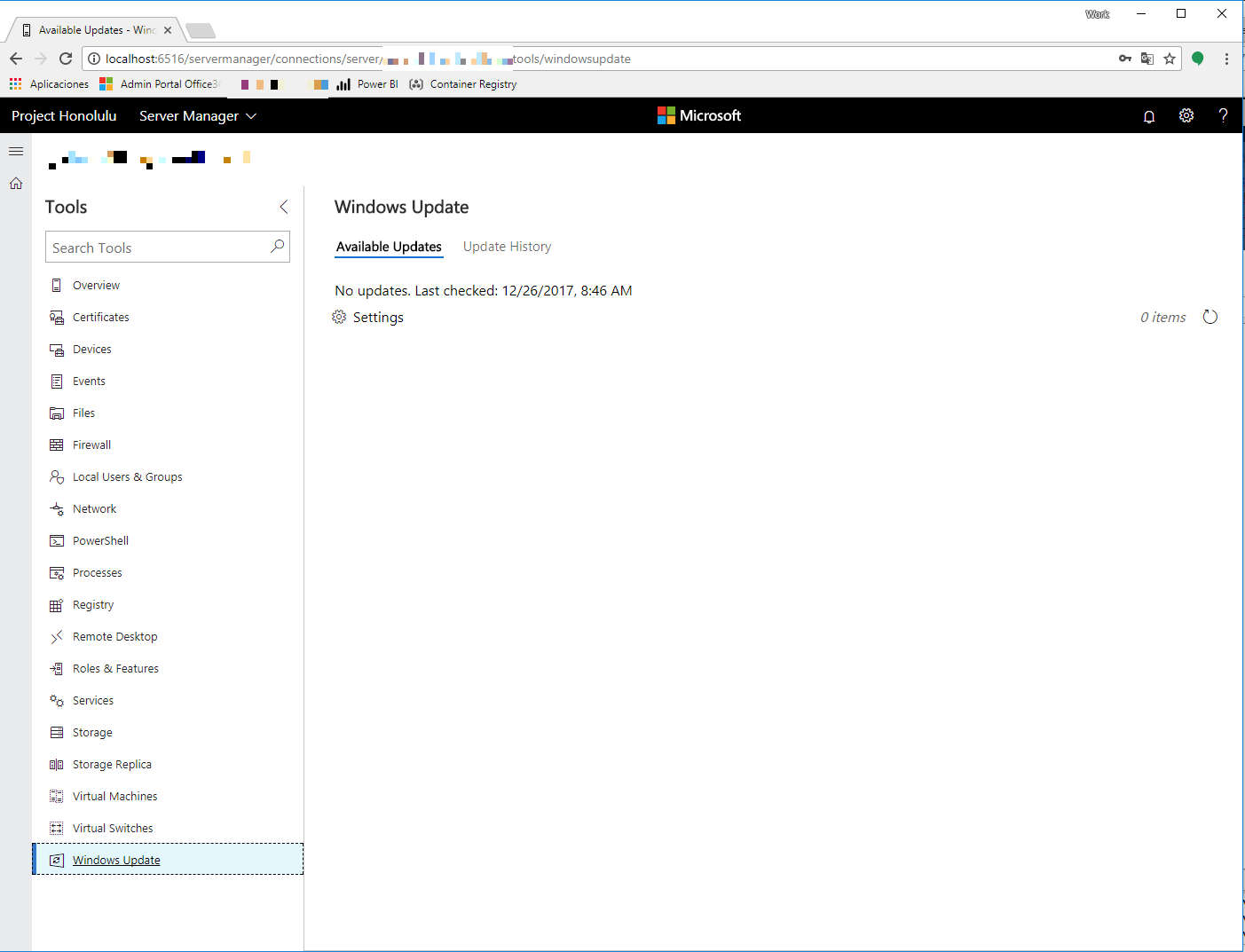Click the Overview tool icon
The image size is (1245, 952).
pos(57,285)
